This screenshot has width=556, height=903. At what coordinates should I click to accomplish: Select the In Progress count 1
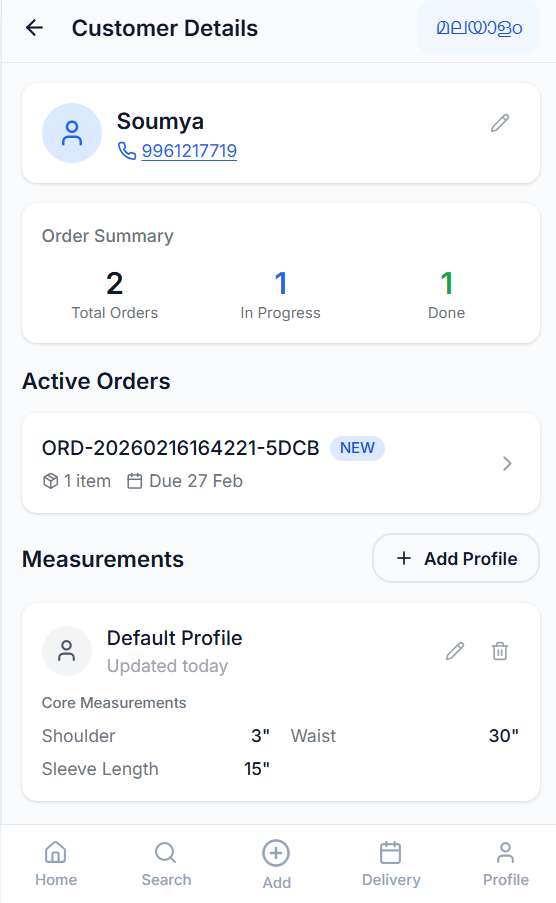click(x=281, y=283)
